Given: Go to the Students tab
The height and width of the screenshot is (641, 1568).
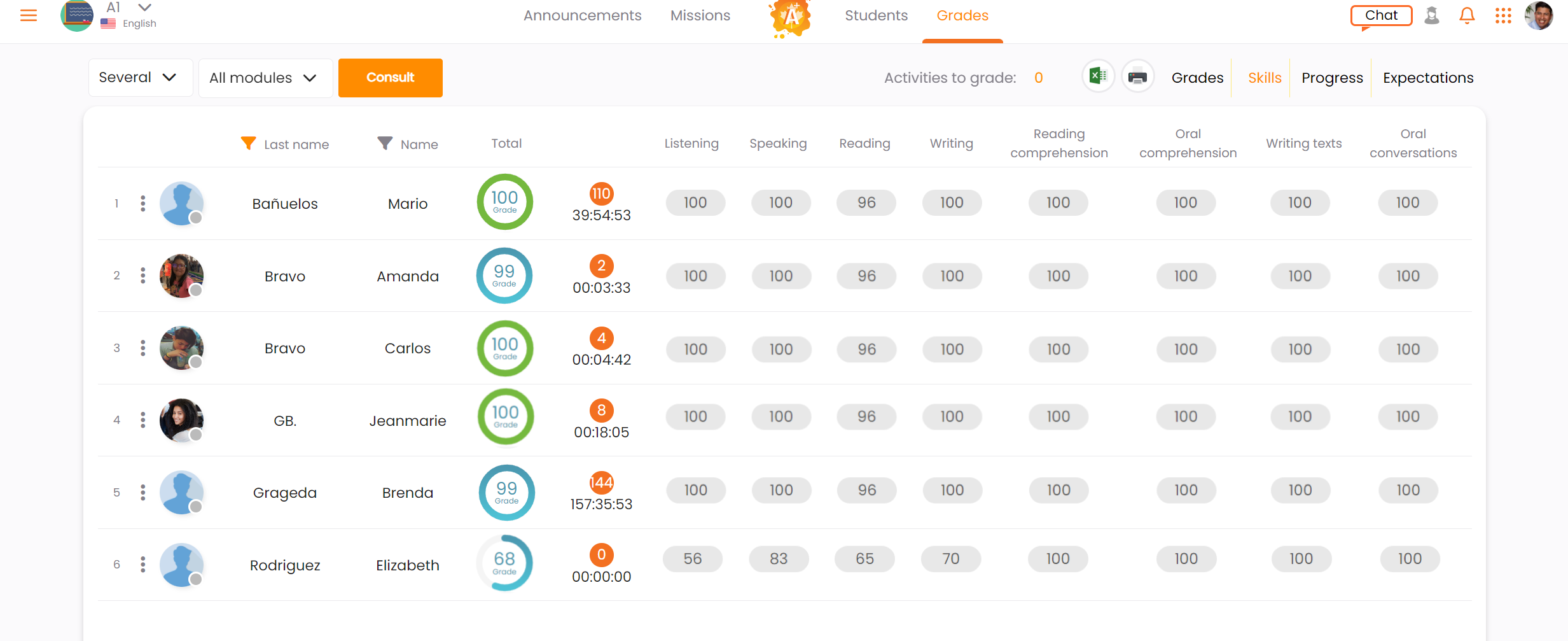Looking at the screenshot, I should 876,15.
